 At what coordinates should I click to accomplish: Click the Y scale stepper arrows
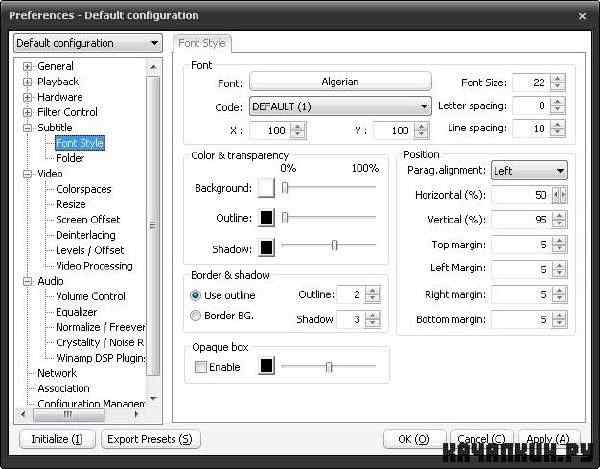click(x=421, y=130)
